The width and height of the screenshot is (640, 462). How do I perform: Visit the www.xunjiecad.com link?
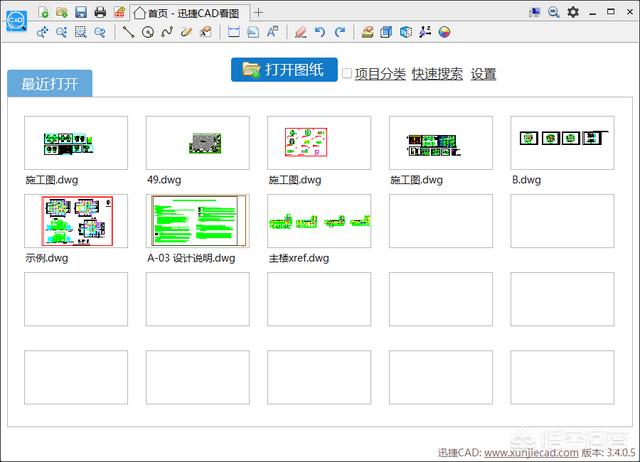531,453
